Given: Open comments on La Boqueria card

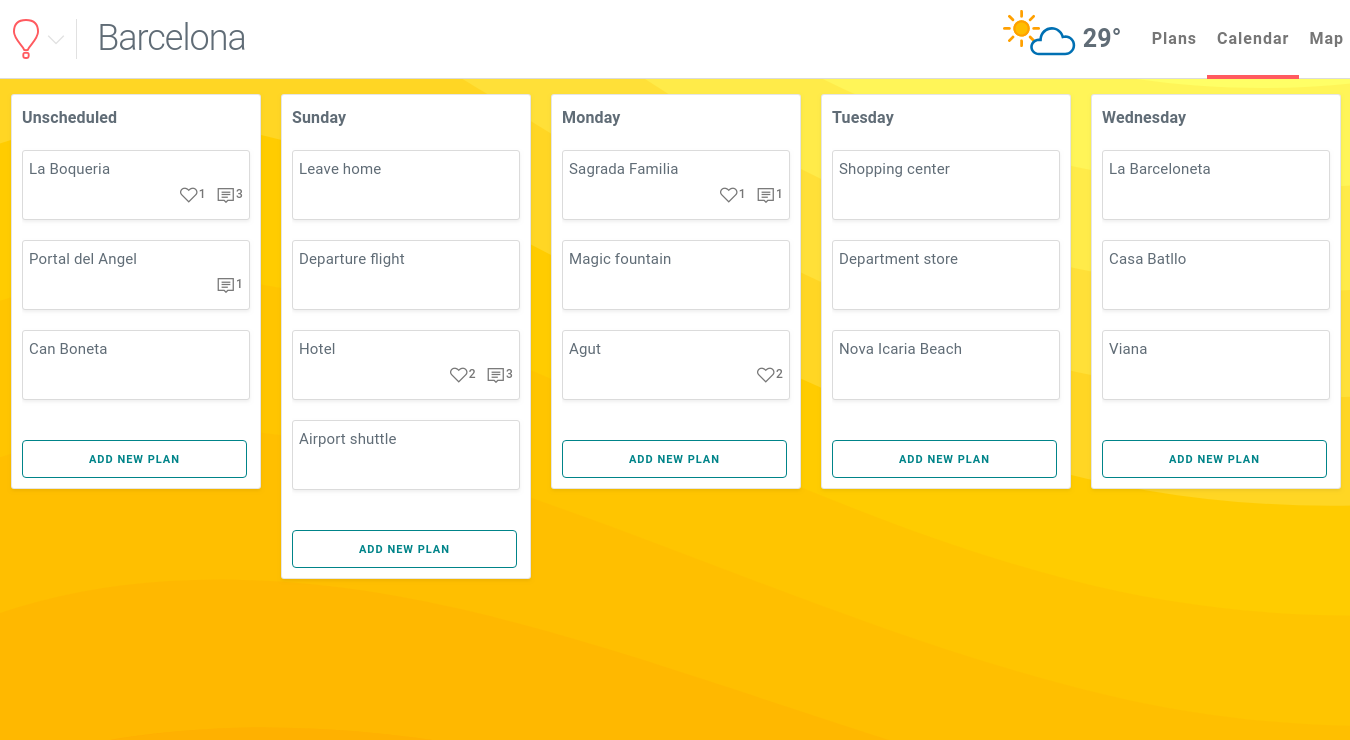Looking at the screenshot, I should point(226,195).
